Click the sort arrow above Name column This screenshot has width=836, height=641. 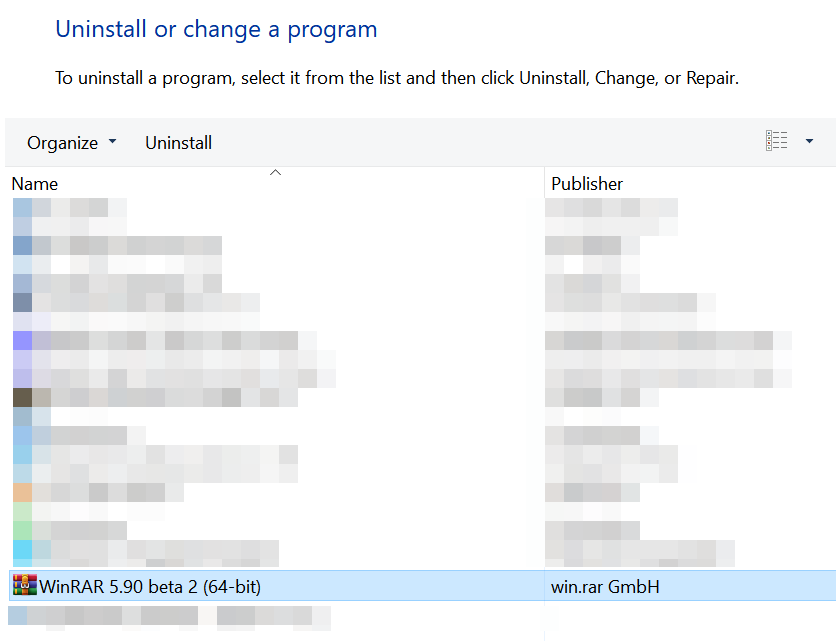(x=276, y=173)
